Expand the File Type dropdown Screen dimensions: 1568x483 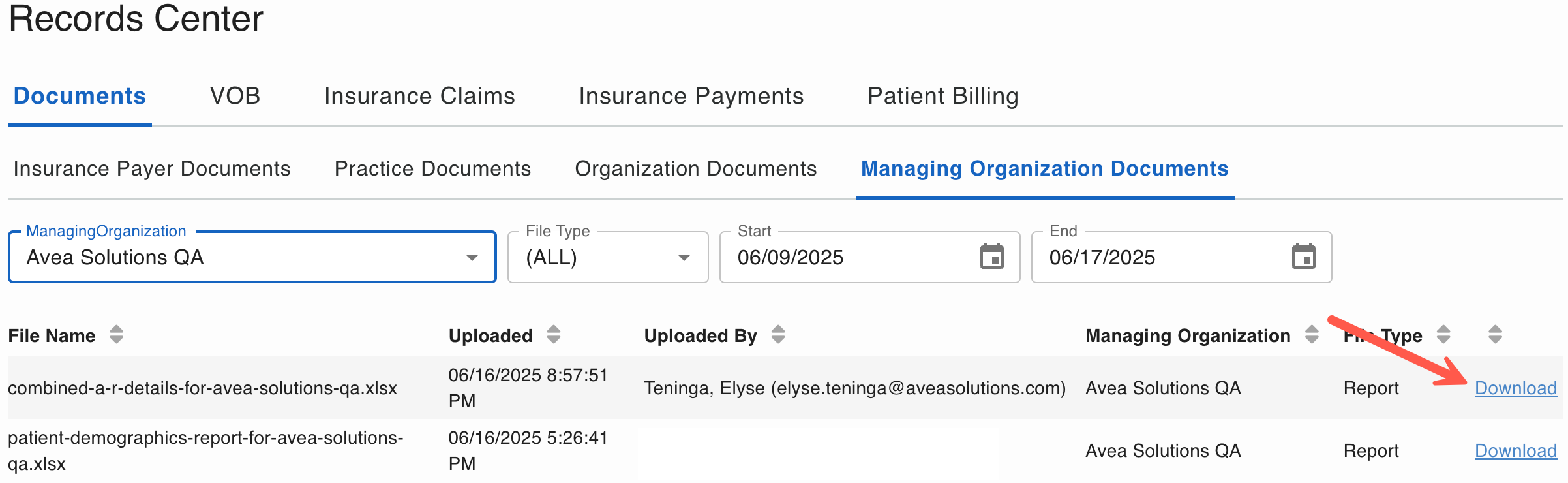click(684, 258)
